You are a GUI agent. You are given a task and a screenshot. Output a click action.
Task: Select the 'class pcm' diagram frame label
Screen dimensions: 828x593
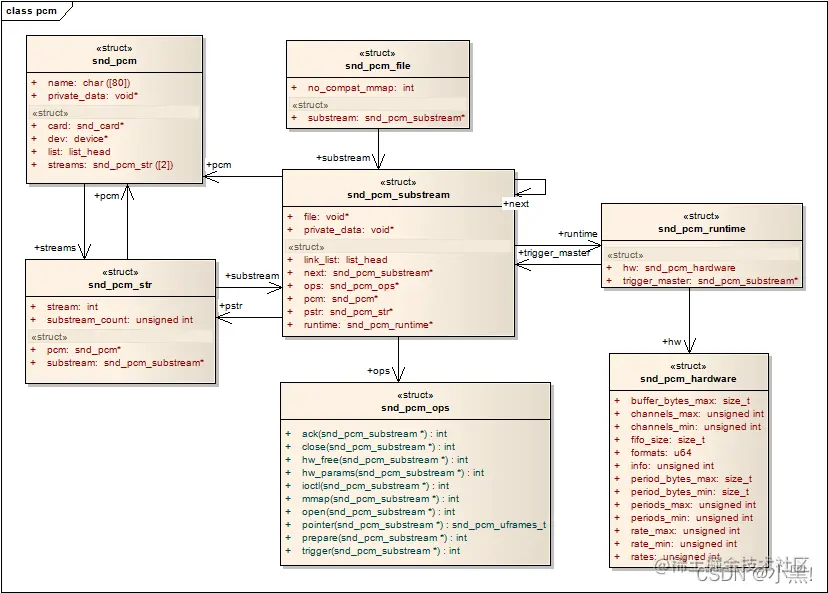[32, 11]
